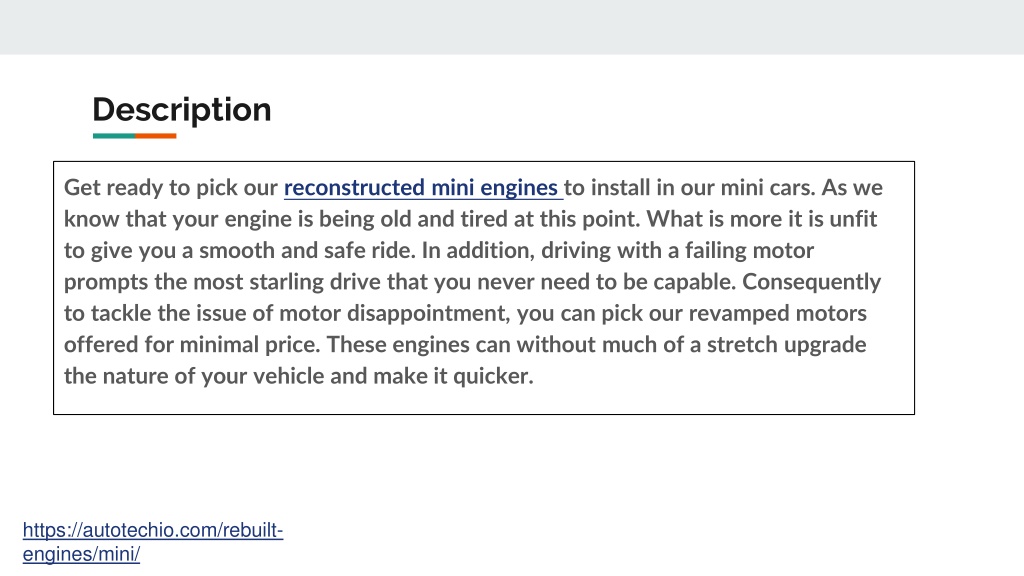Click the orange segment of heading underline
The image size is (1024, 576).
click(x=155, y=136)
